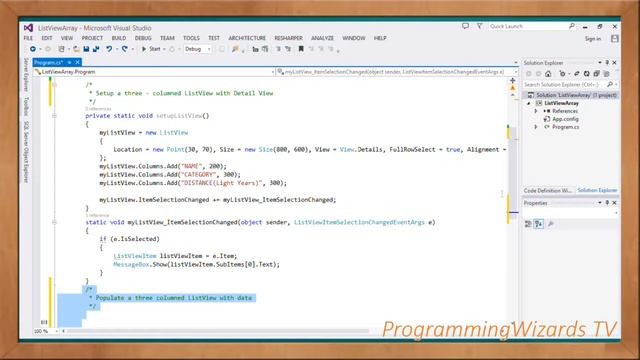Viewport: 640px width, 360px height.
Task: Open Solution Explorer window options dropdown
Action: coord(600,63)
